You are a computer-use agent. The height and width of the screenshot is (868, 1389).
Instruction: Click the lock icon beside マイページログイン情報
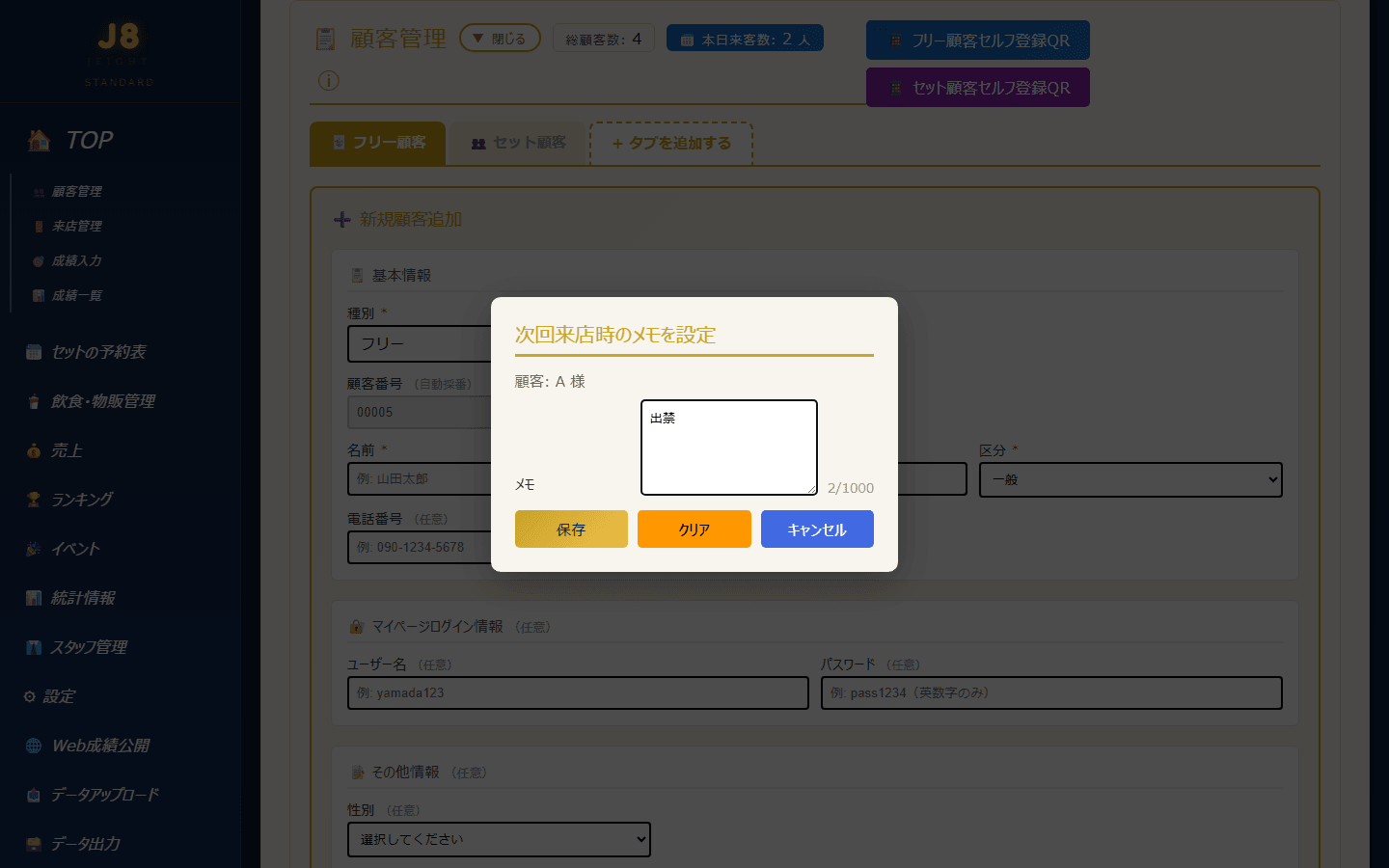click(x=357, y=627)
